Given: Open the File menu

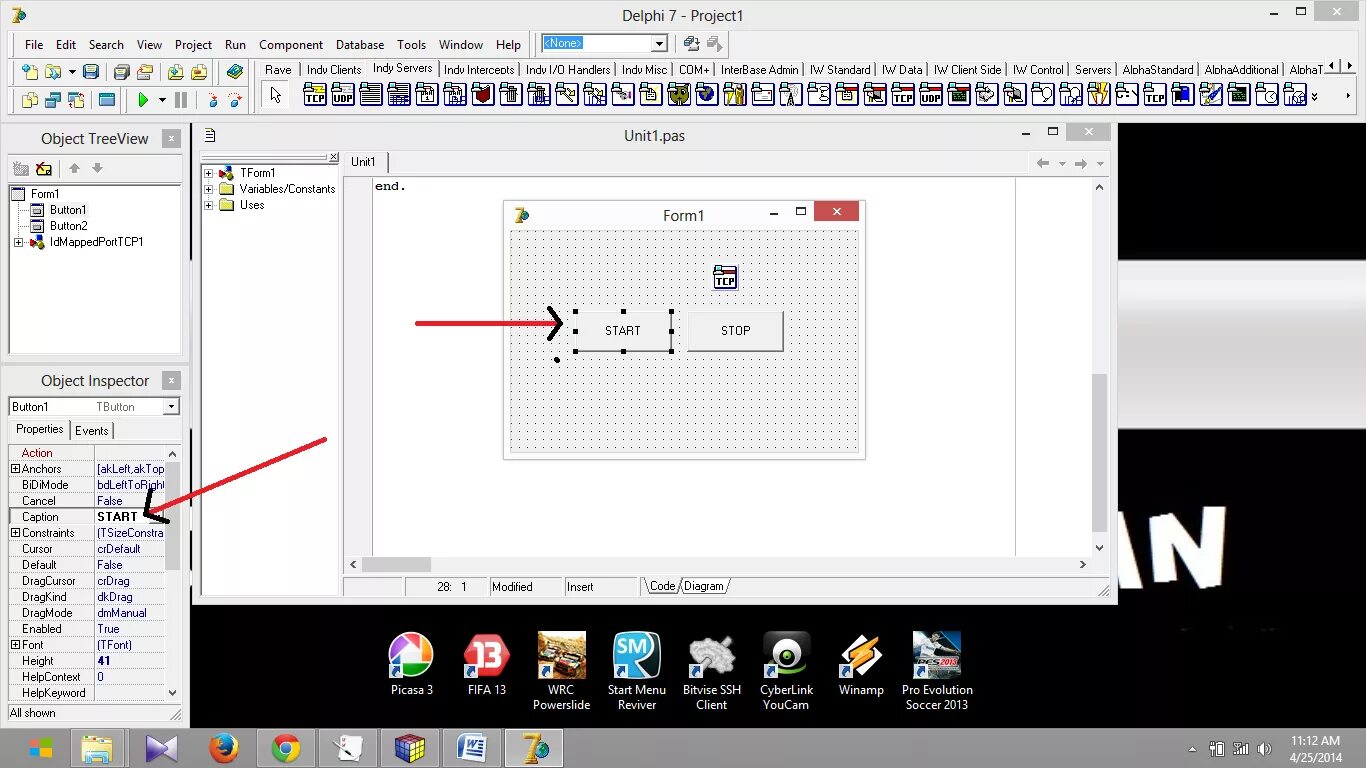Looking at the screenshot, I should click(34, 45).
